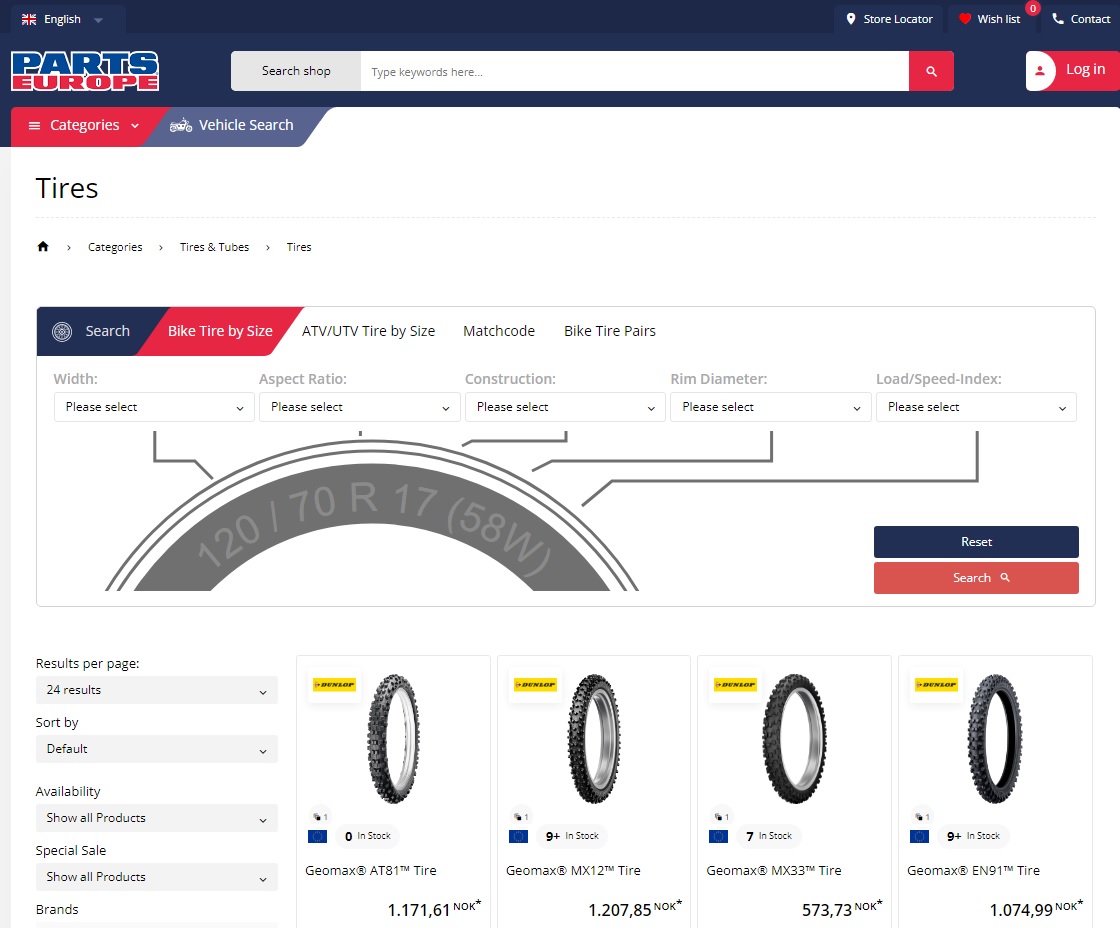1120x928 pixels.
Task: Click the '9+ In Stock' badge on Geomax EN91
Action: (973, 837)
